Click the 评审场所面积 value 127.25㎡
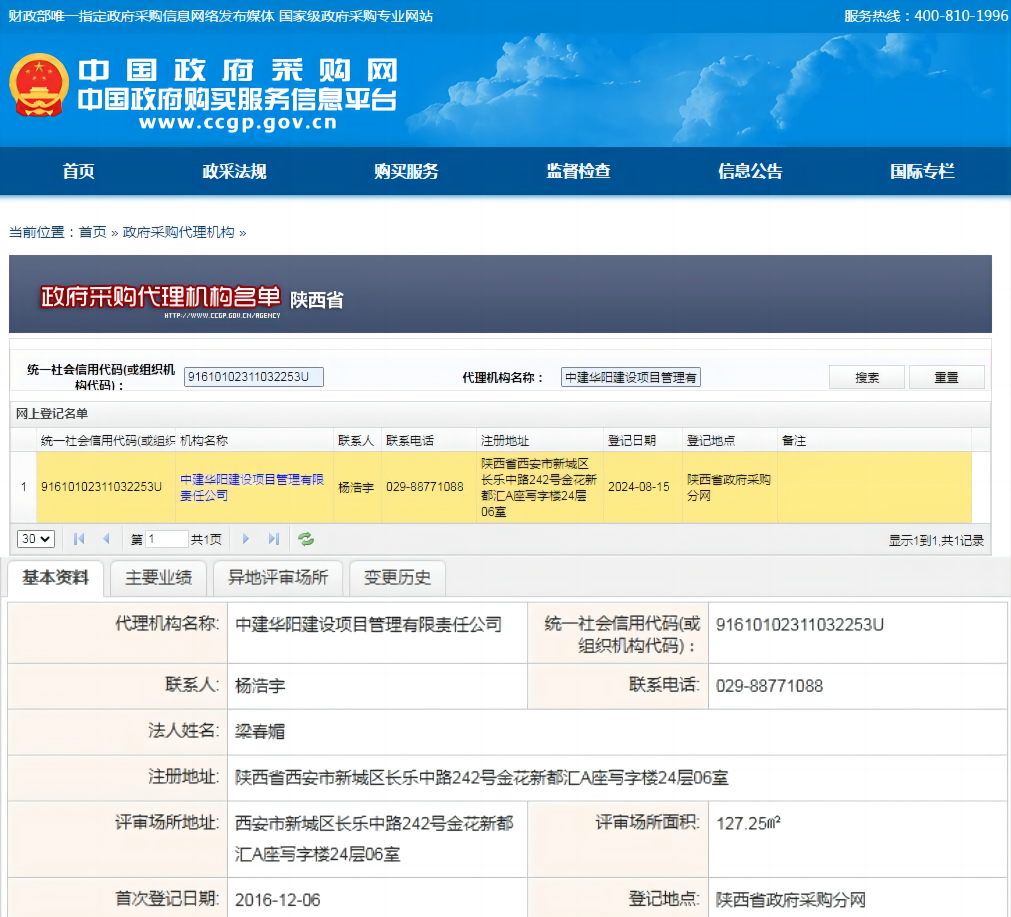 pyautogui.click(x=749, y=823)
